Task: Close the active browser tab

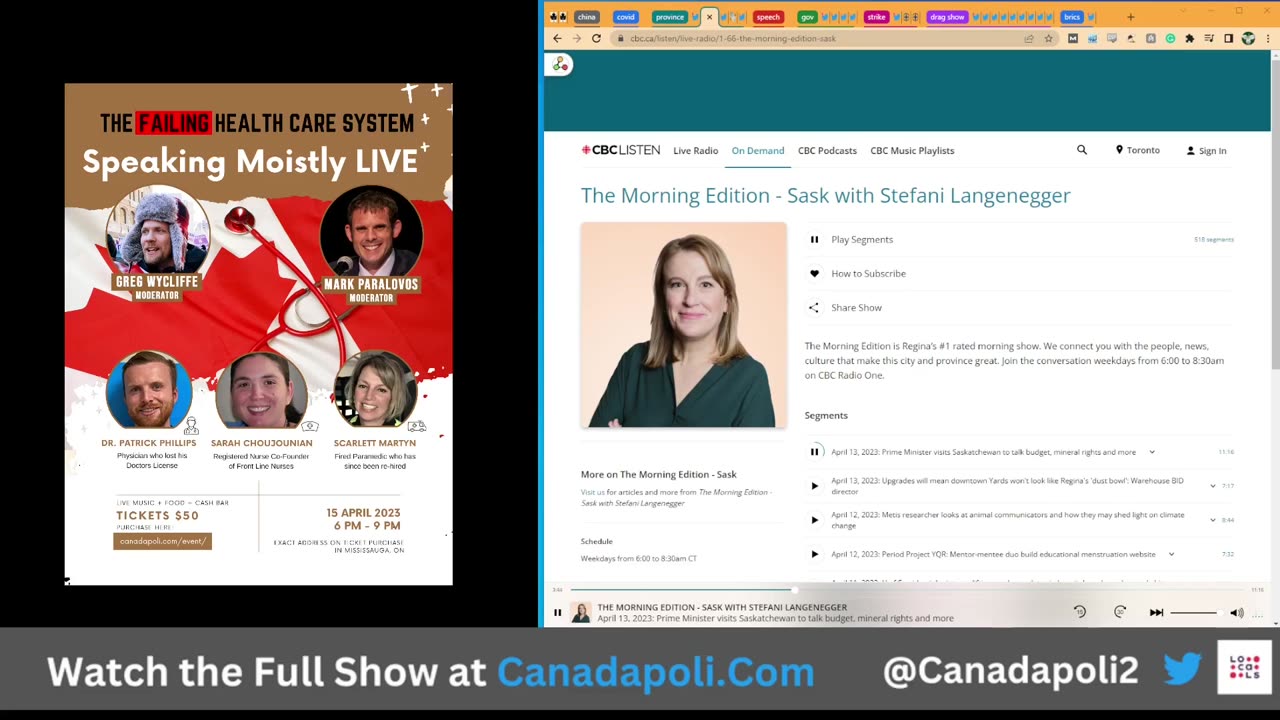Action: tap(709, 17)
